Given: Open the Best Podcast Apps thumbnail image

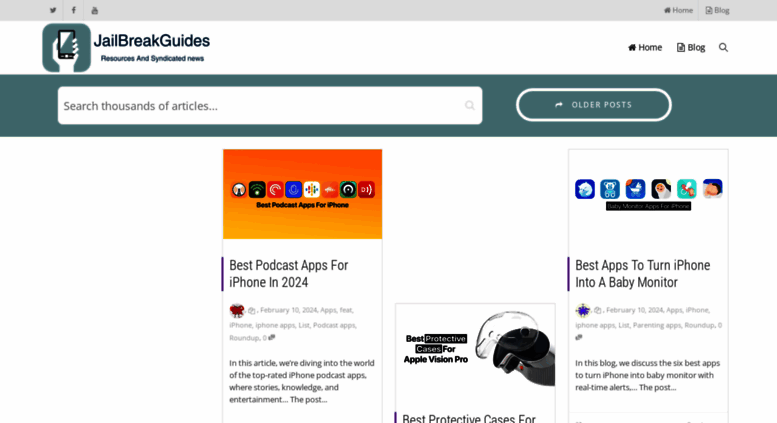Looking at the screenshot, I should [x=302, y=194].
